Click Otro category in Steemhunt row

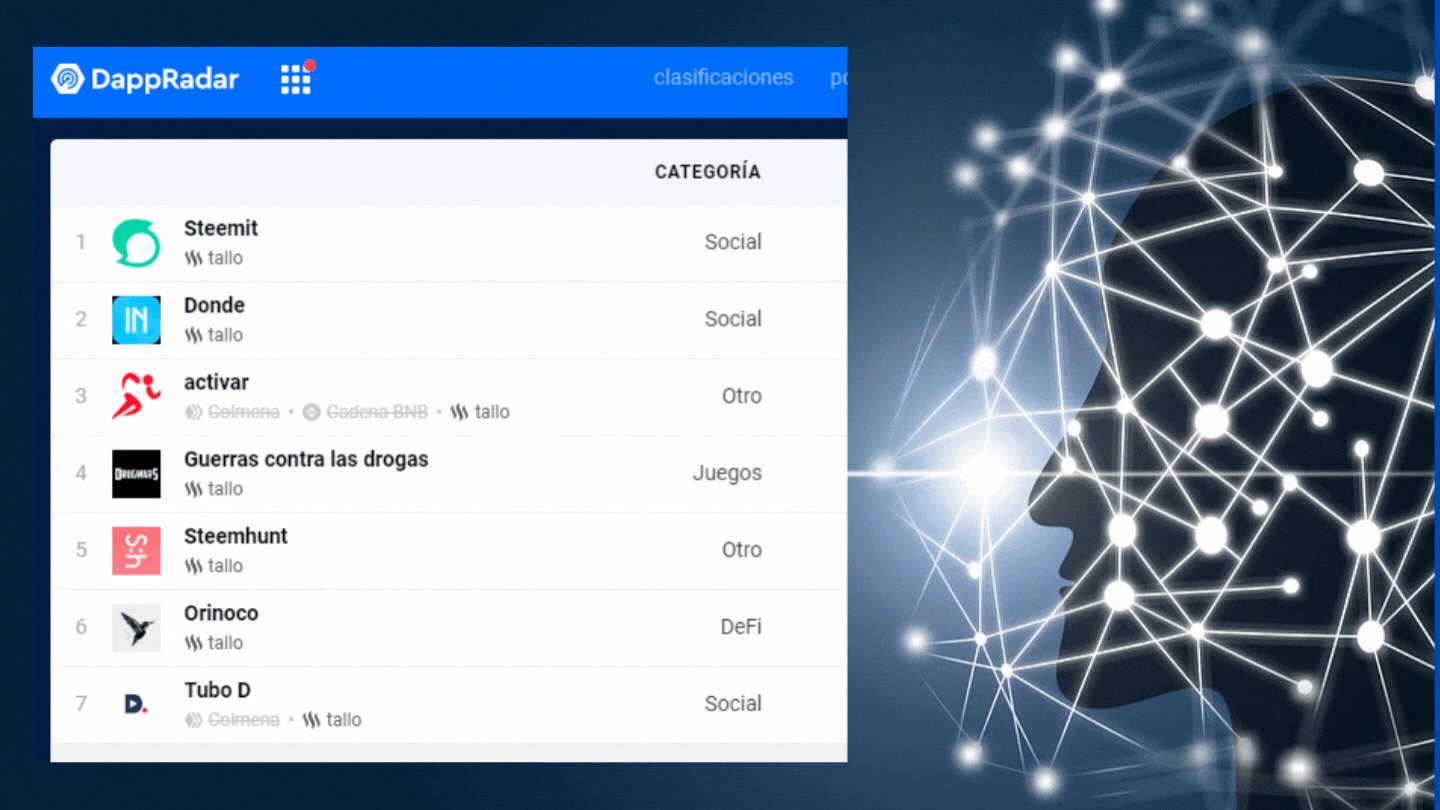[742, 550]
